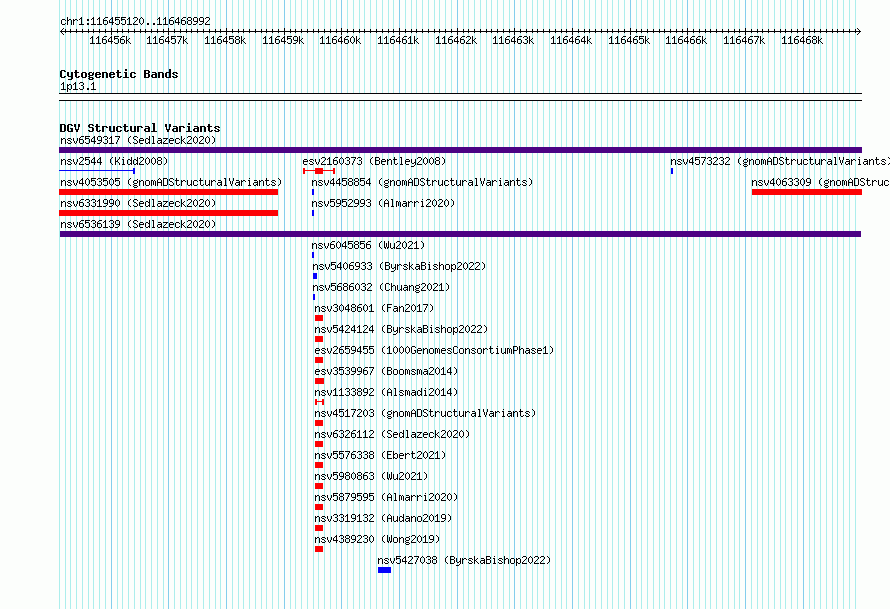Screen dimensions: 890x609
Task: Open nsv4389230 (Wong2019) label
Action: pos(377,539)
